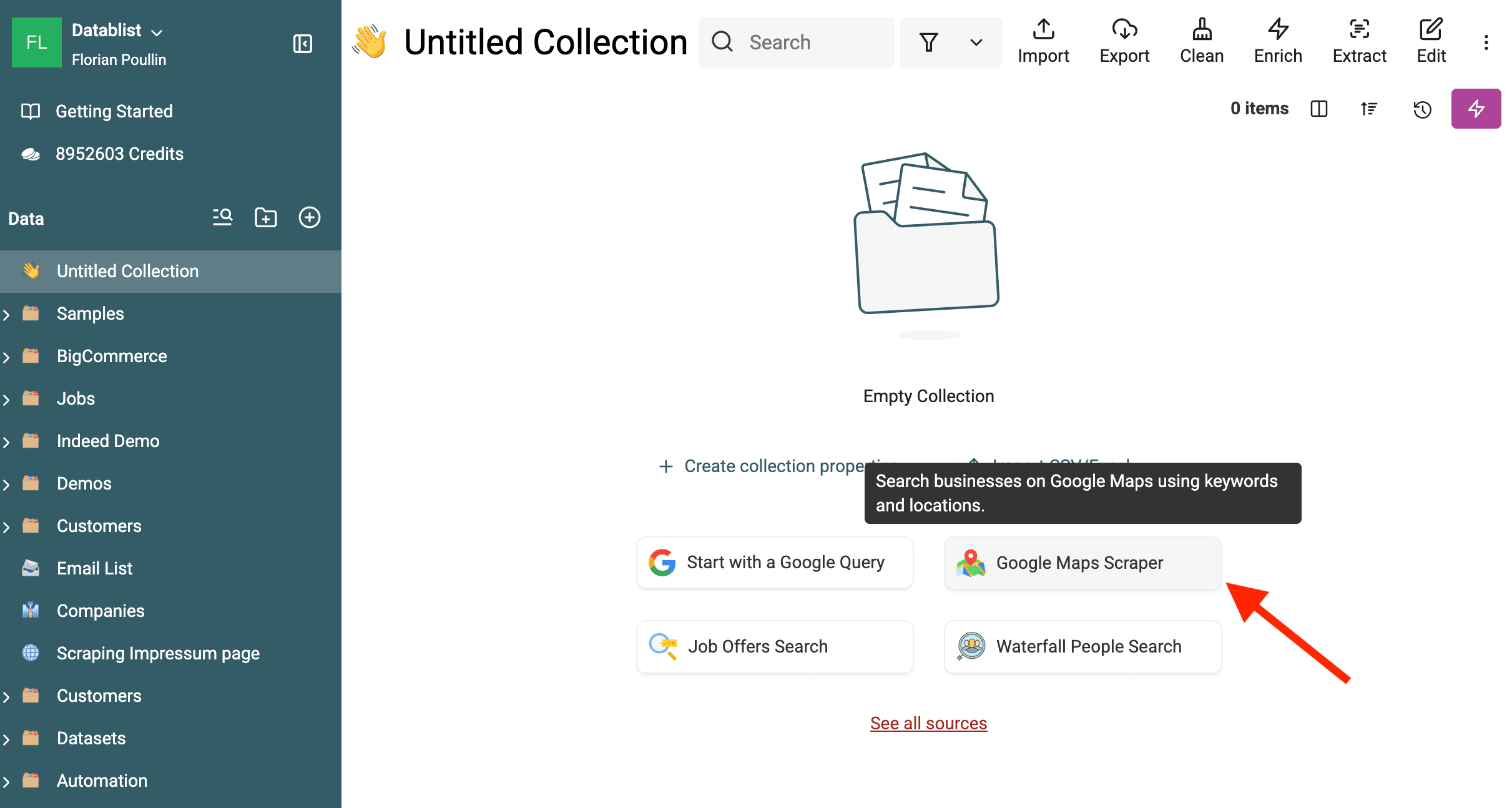This screenshot has width=1512, height=808.
Task: Open the sort options icon
Action: [x=1368, y=109]
